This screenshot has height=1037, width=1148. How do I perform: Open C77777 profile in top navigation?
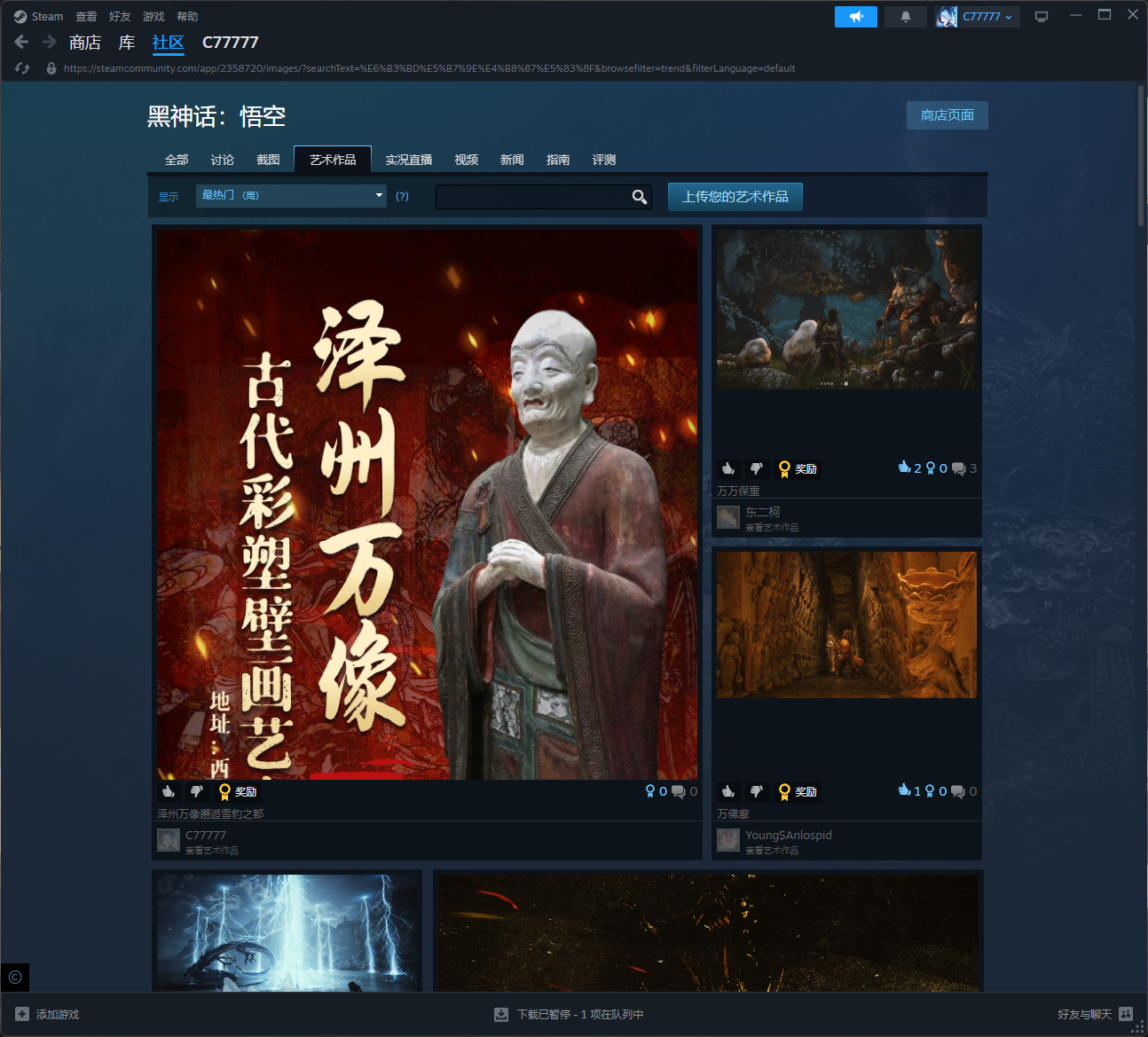click(x=231, y=43)
